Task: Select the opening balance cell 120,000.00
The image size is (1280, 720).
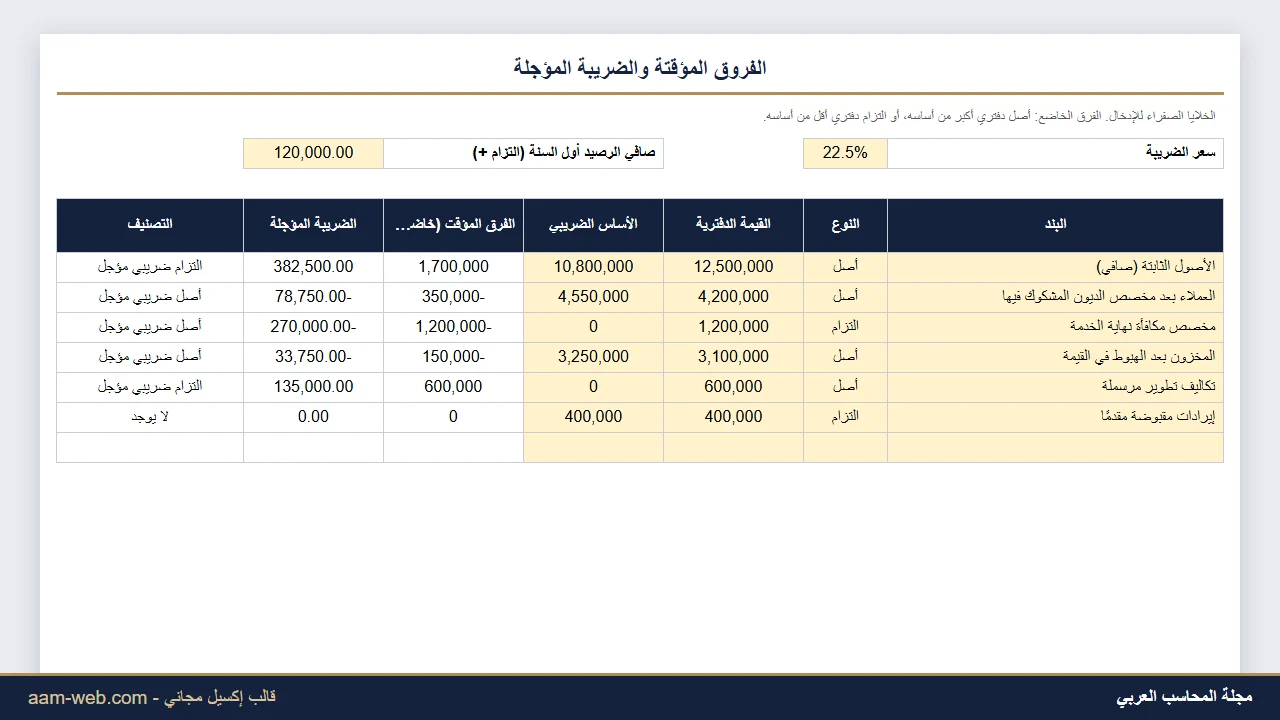Action: tap(313, 153)
